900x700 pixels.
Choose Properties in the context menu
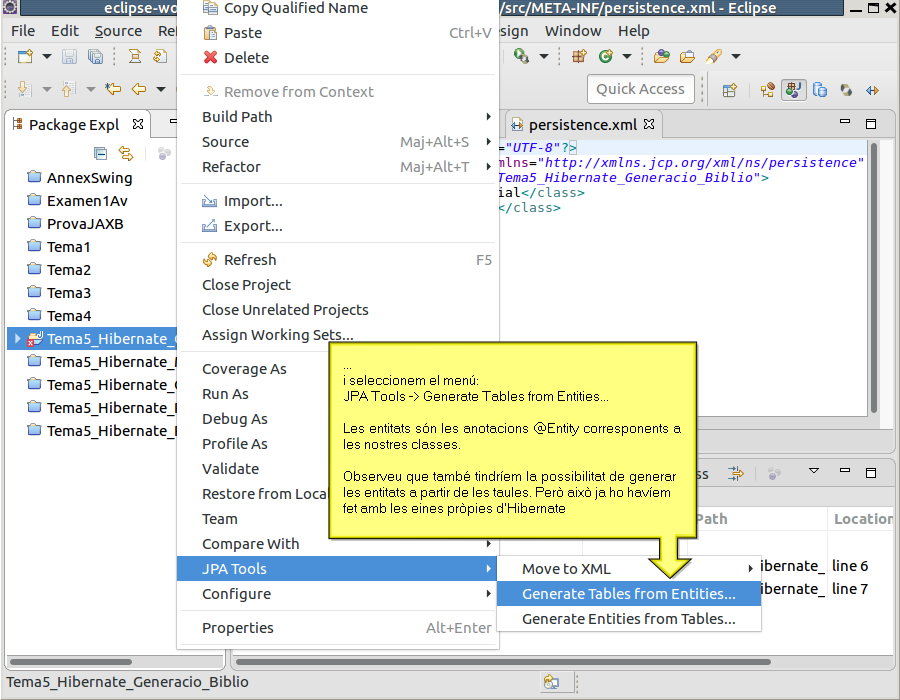coord(338,628)
